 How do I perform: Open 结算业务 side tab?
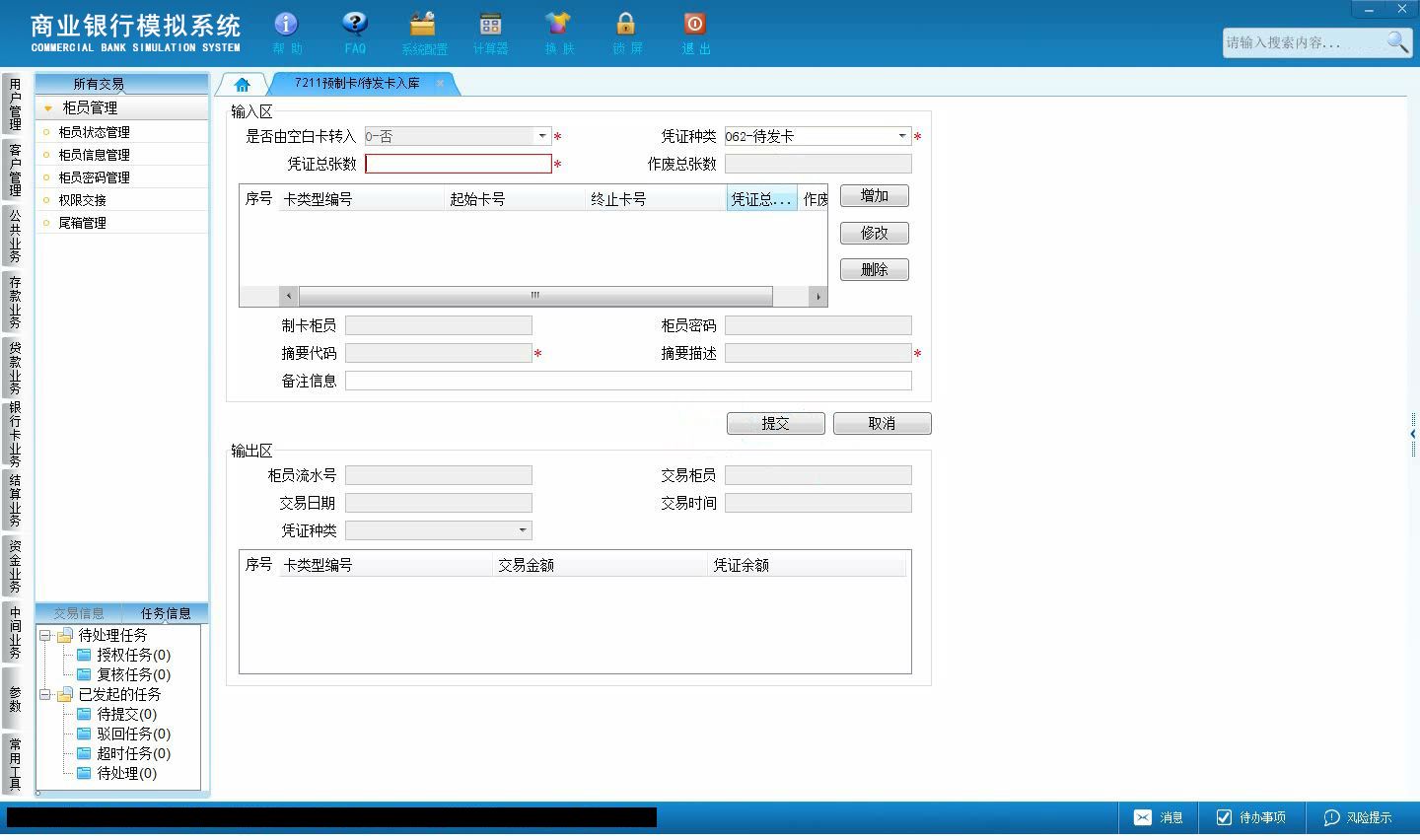(15, 500)
